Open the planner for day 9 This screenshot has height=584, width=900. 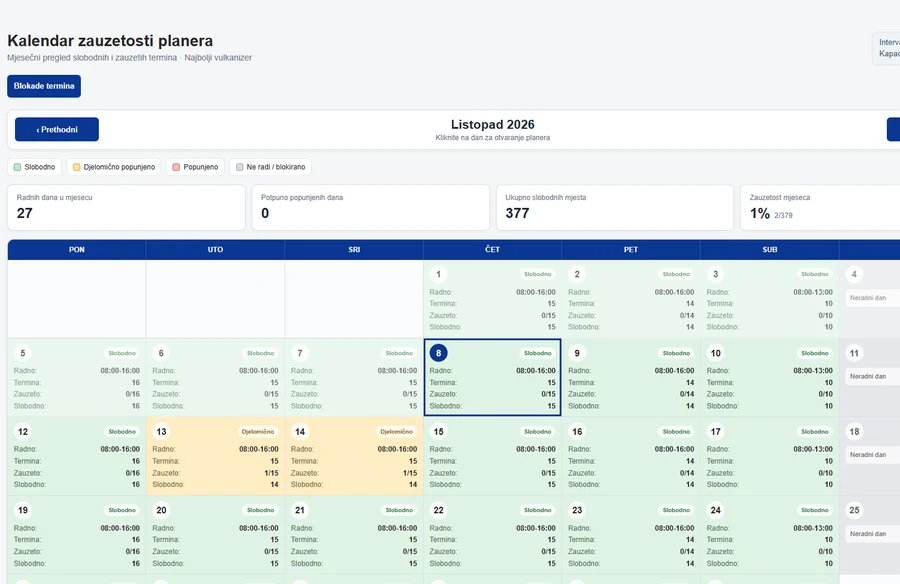coord(631,377)
